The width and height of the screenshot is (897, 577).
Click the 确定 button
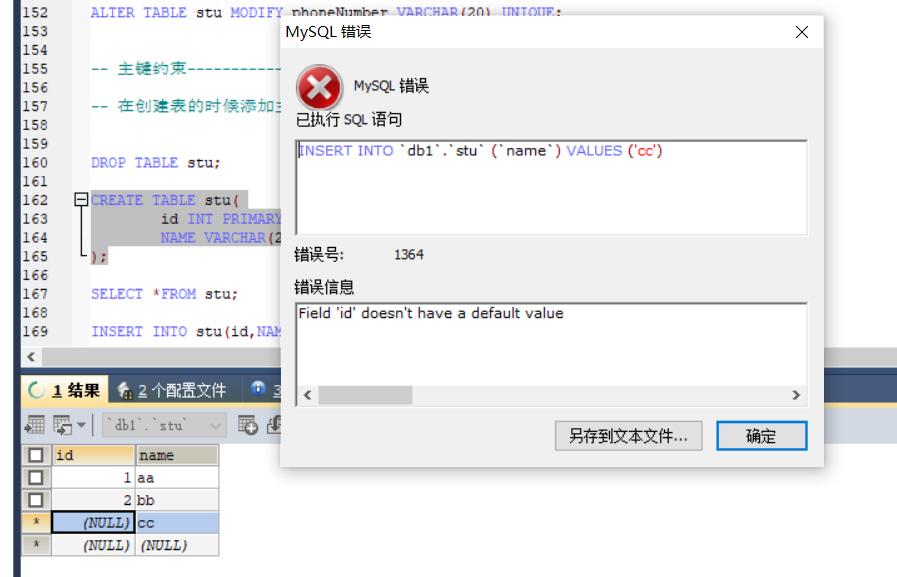[761, 436]
